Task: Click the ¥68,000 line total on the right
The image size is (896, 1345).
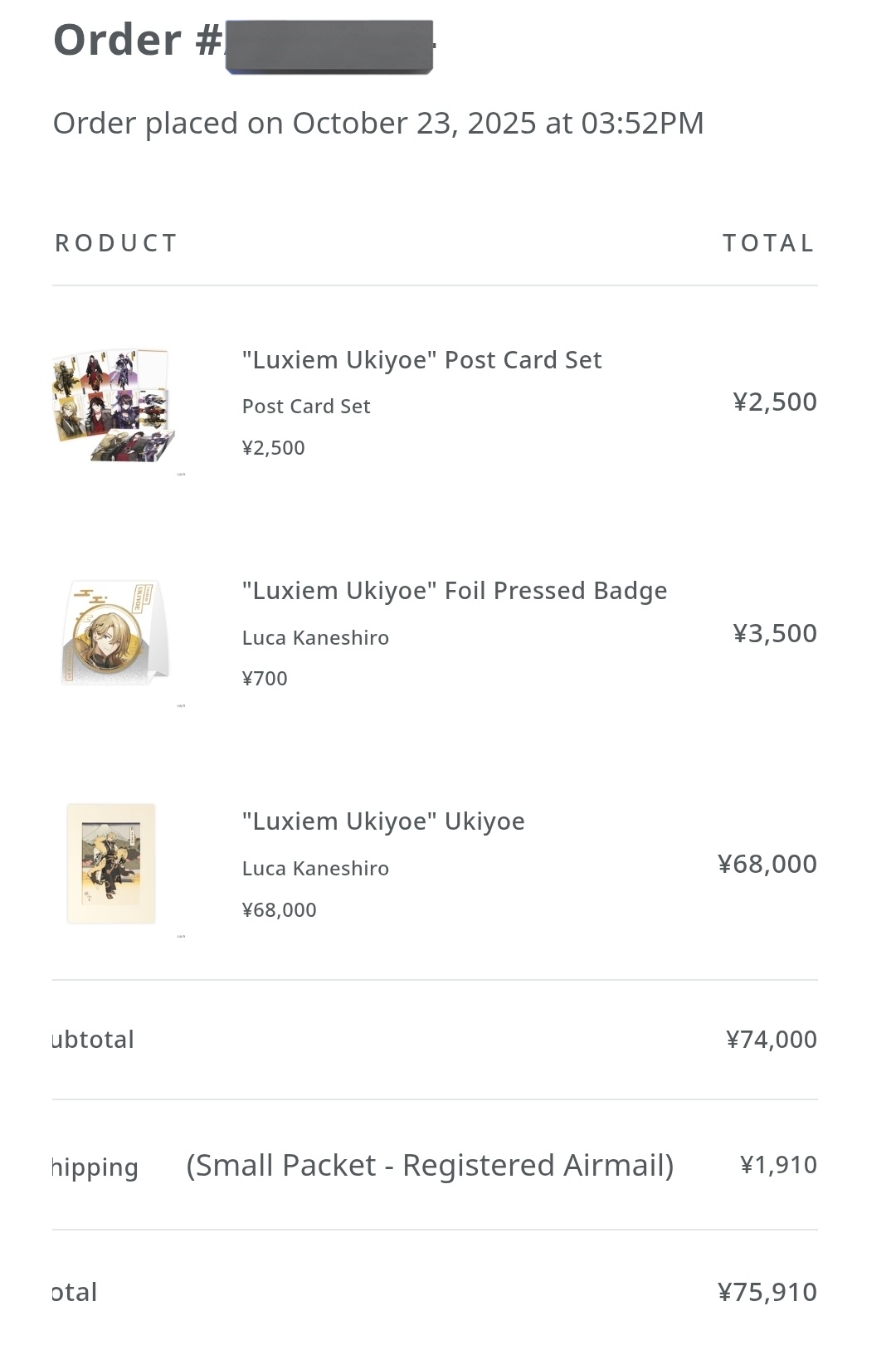Action: tap(767, 865)
